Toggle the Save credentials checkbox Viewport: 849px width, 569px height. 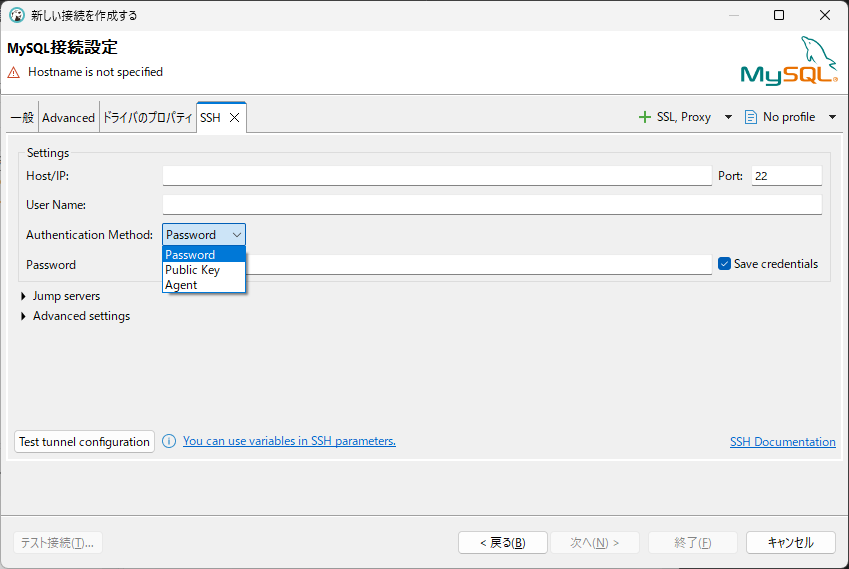click(x=725, y=264)
